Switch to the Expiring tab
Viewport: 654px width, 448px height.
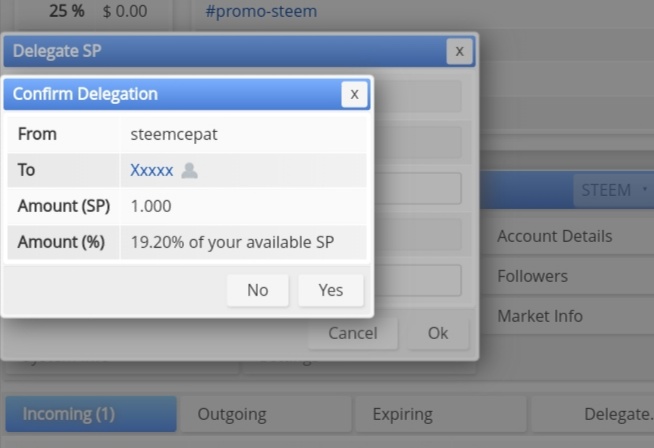tap(441, 414)
